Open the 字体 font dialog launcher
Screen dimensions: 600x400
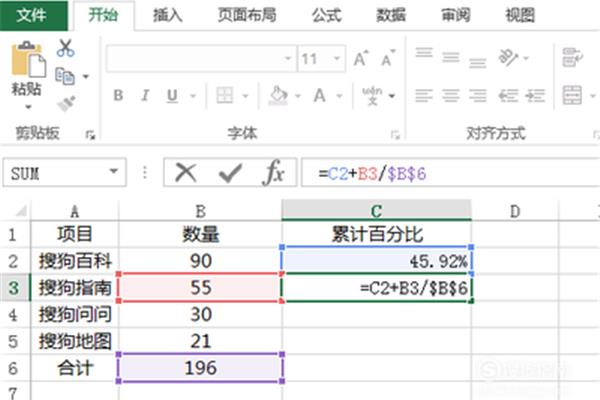(x=395, y=135)
